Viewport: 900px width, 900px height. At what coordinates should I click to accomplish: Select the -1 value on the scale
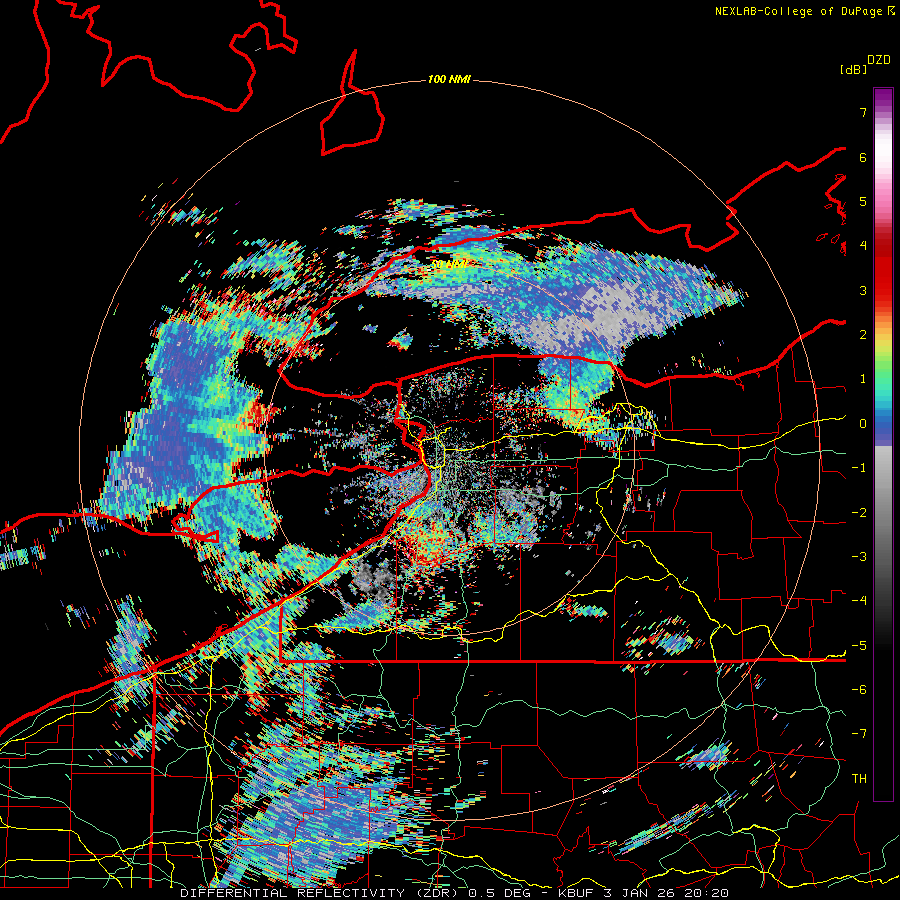click(859, 468)
